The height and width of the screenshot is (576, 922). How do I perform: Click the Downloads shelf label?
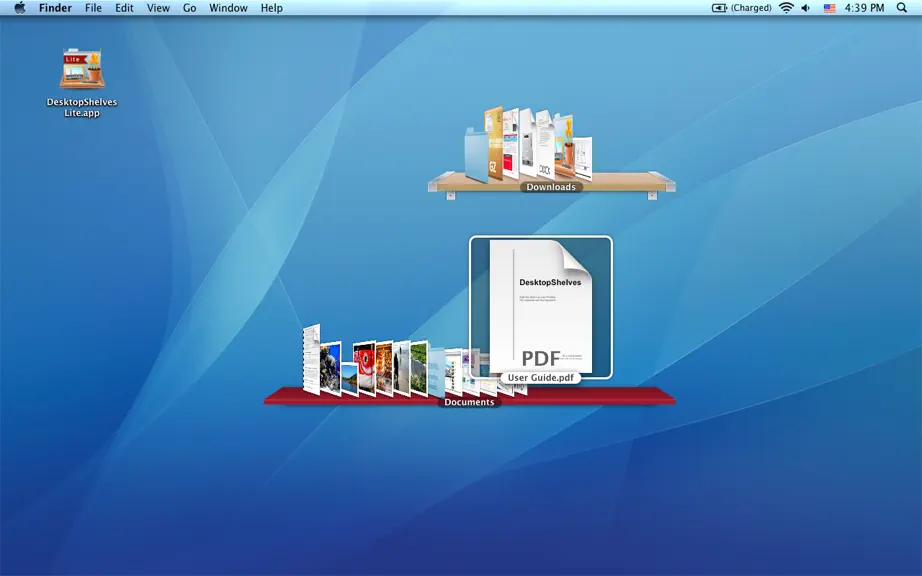pyautogui.click(x=551, y=187)
